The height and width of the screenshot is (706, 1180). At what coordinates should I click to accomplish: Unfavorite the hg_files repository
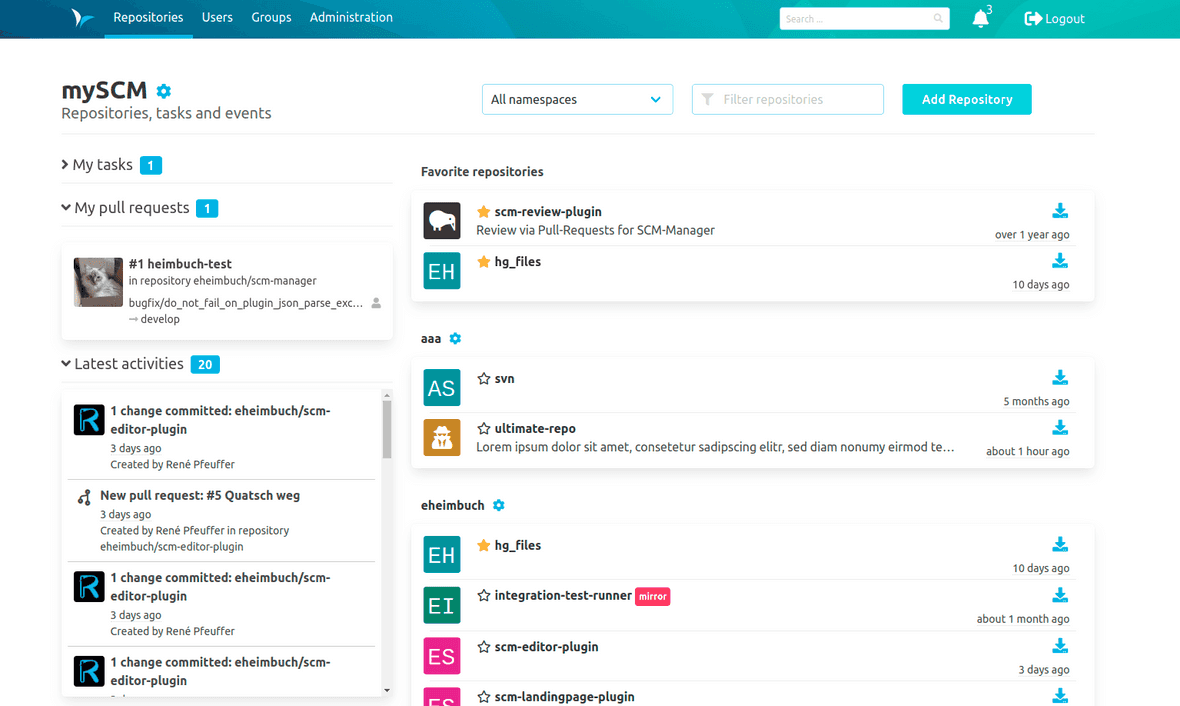coord(481,261)
